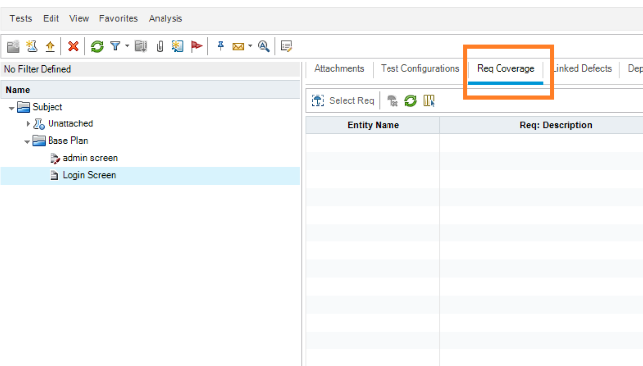Click the filter funnel icon
Viewport: 643px width, 366px height.
pyautogui.click(x=115, y=46)
